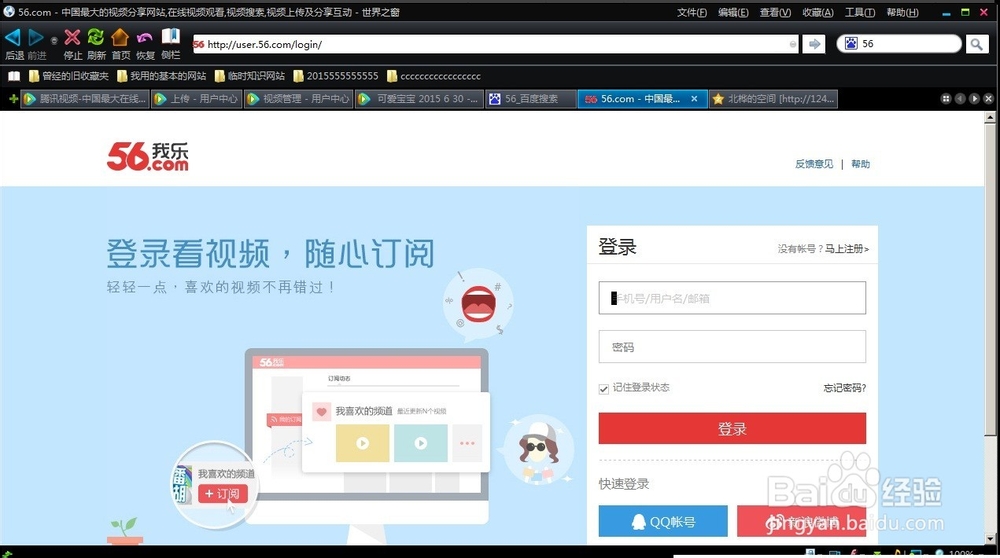Switch to the 可爱宝宝 2015 6 30 tab

[x=419, y=99]
